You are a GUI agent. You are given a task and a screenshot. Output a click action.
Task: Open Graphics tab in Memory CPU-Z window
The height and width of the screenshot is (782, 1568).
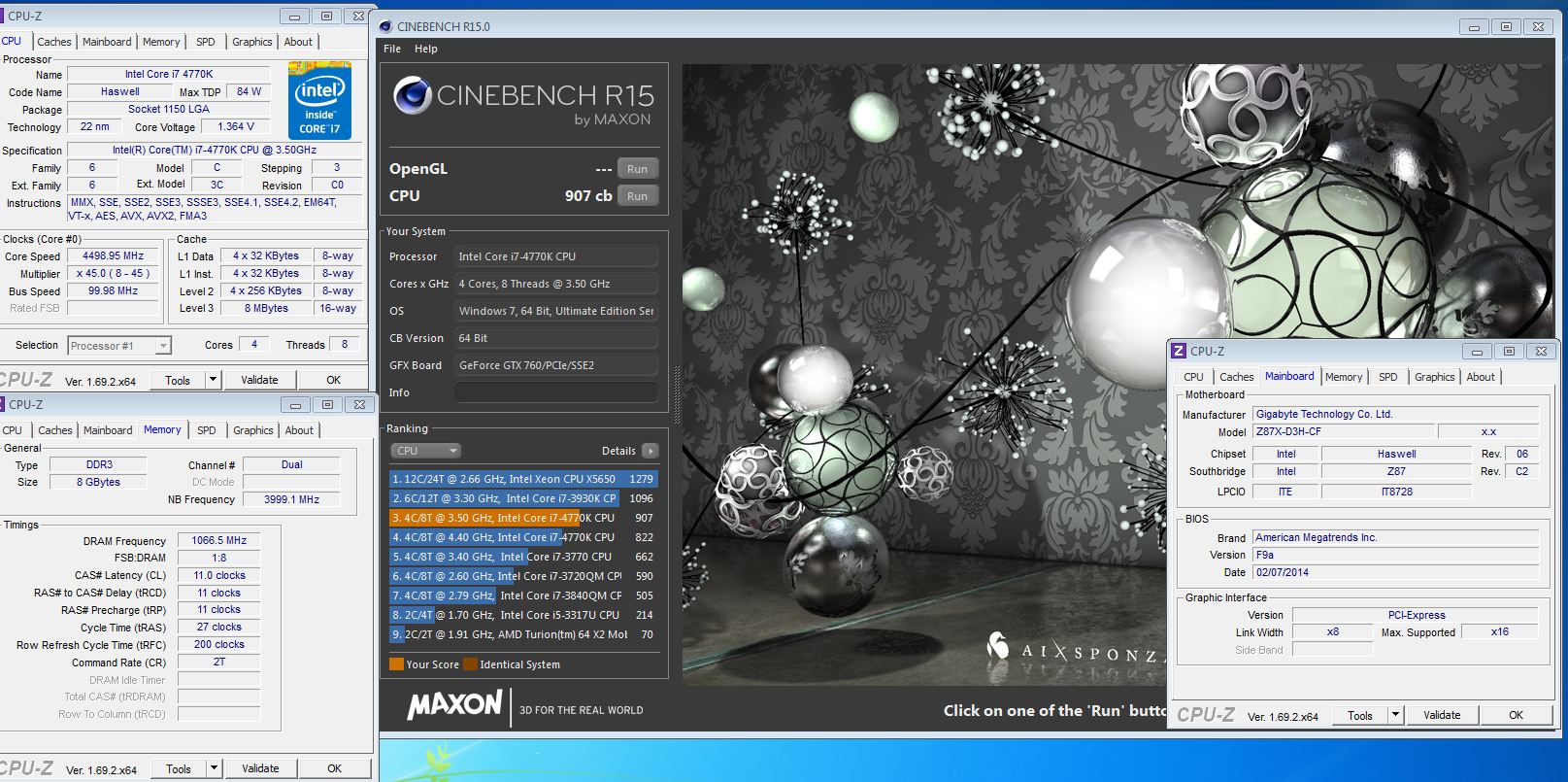point(253,430)
